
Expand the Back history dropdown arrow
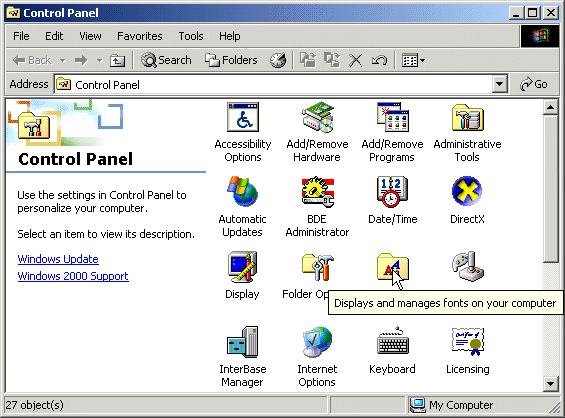[63, 60]
